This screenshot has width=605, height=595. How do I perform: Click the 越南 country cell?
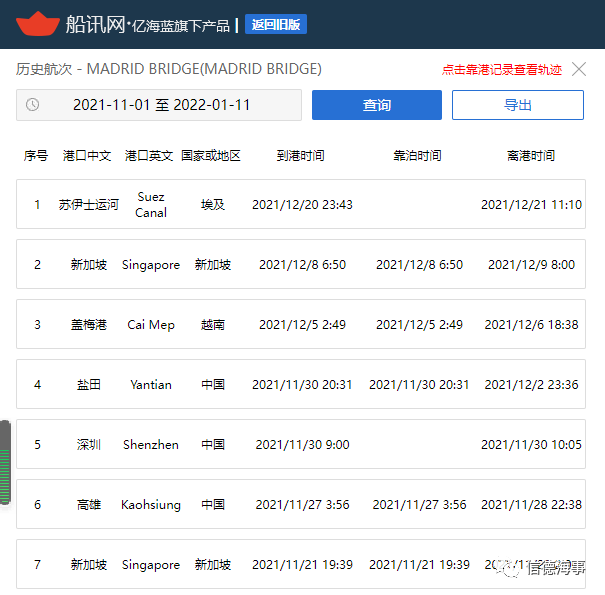(x=213, y=325)
